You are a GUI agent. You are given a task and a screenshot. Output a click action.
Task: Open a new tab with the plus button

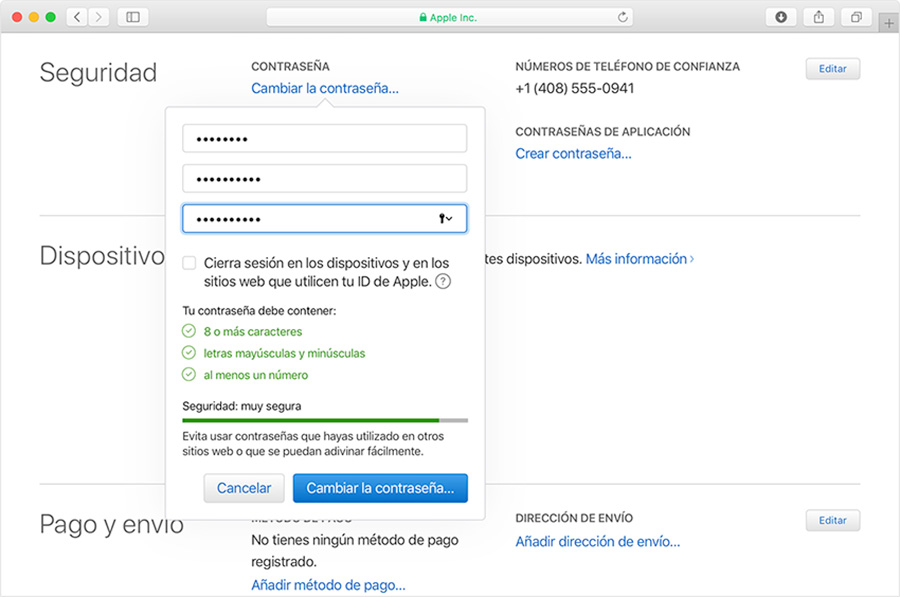pyautogui.click(x=888, y=22)
